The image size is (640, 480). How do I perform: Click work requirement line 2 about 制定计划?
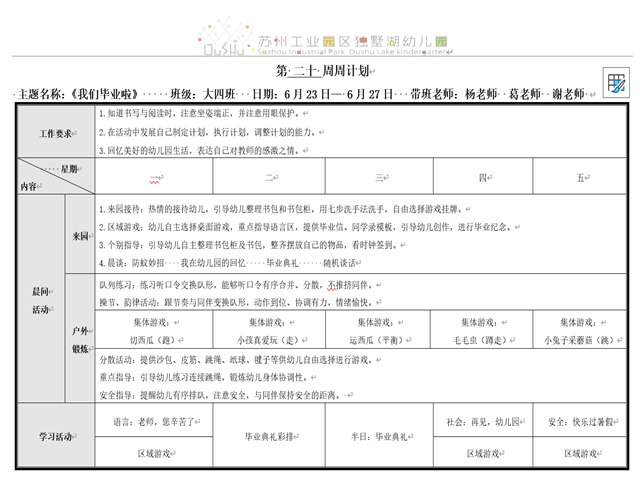pos(209,132)
